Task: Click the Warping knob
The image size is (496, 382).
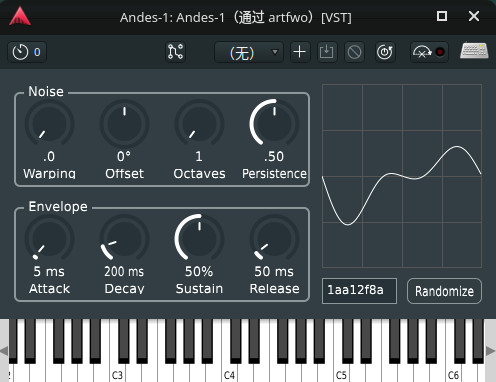Action: (x=49, y=124)
